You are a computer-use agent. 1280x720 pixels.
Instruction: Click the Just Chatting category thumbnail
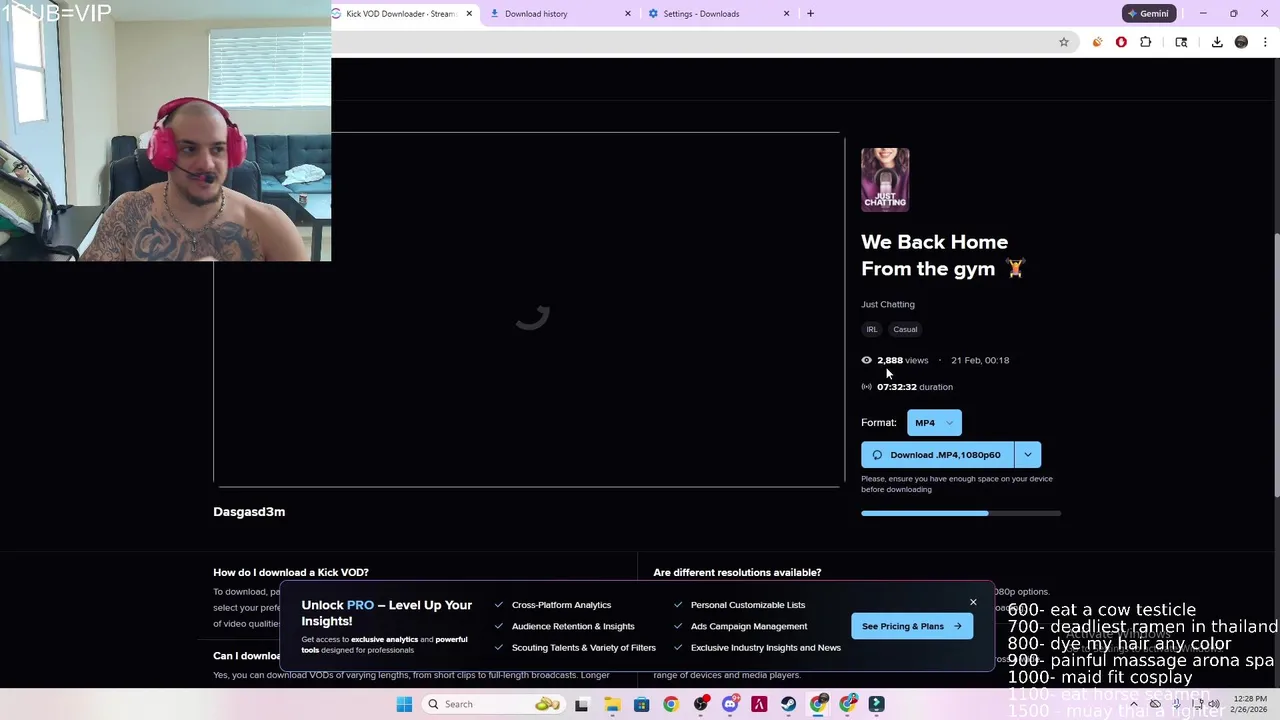885,180
